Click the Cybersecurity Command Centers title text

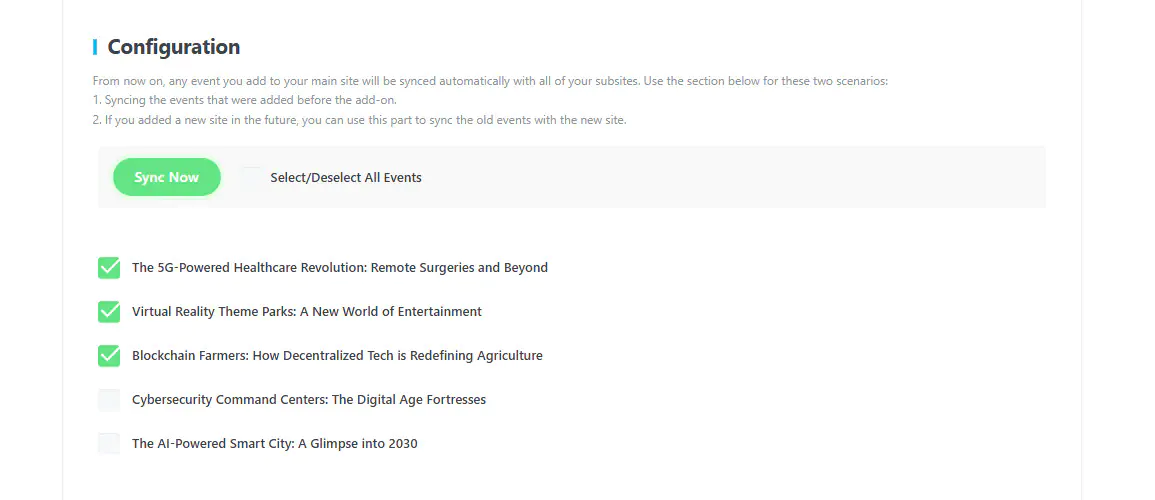pos(309,400)
